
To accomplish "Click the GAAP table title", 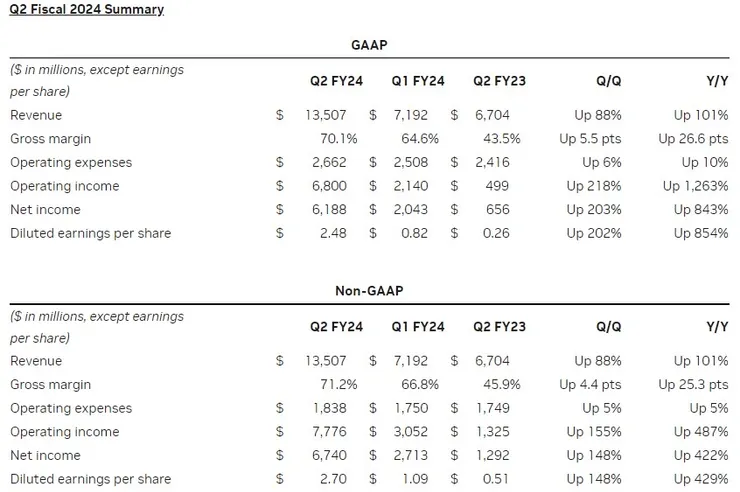I will (x=370, y=46).
